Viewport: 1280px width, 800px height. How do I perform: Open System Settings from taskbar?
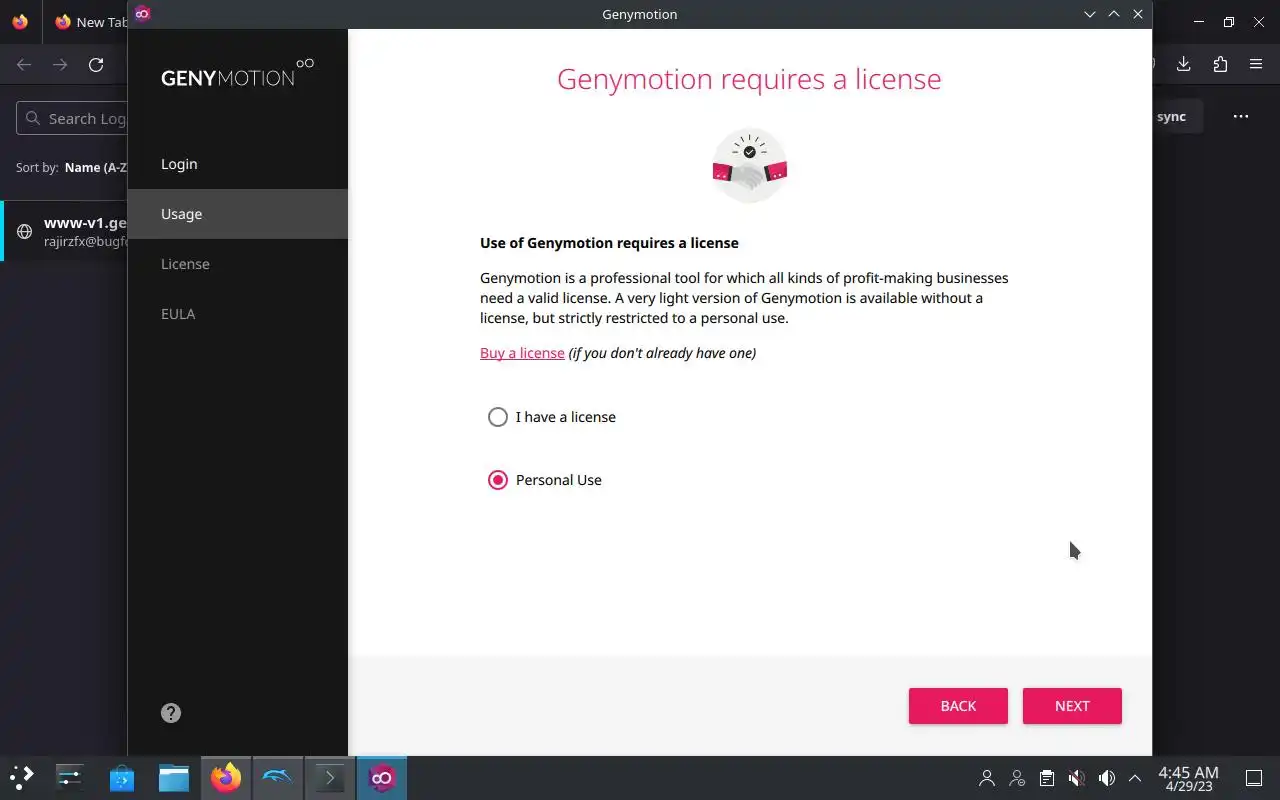point(70,777)
